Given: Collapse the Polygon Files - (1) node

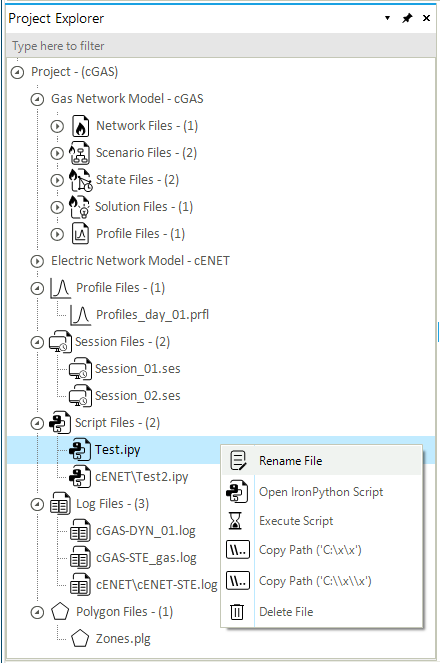Looking at the screenshot, I should [x=37, y=612].
